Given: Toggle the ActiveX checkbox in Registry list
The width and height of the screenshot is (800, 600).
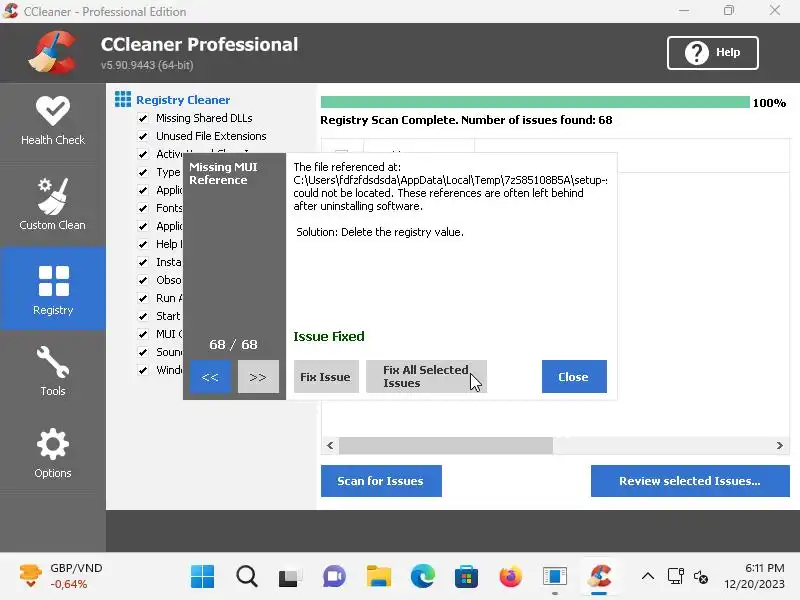Looking at the screenshot, I should 143,154.
